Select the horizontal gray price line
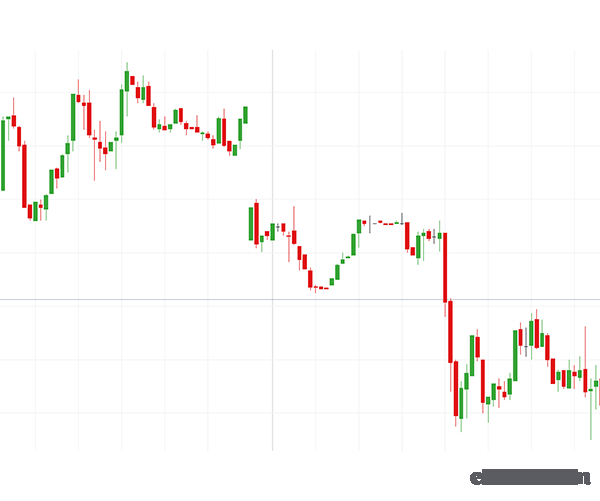This screenshot has height=501, width=600. tap(300, 299)
